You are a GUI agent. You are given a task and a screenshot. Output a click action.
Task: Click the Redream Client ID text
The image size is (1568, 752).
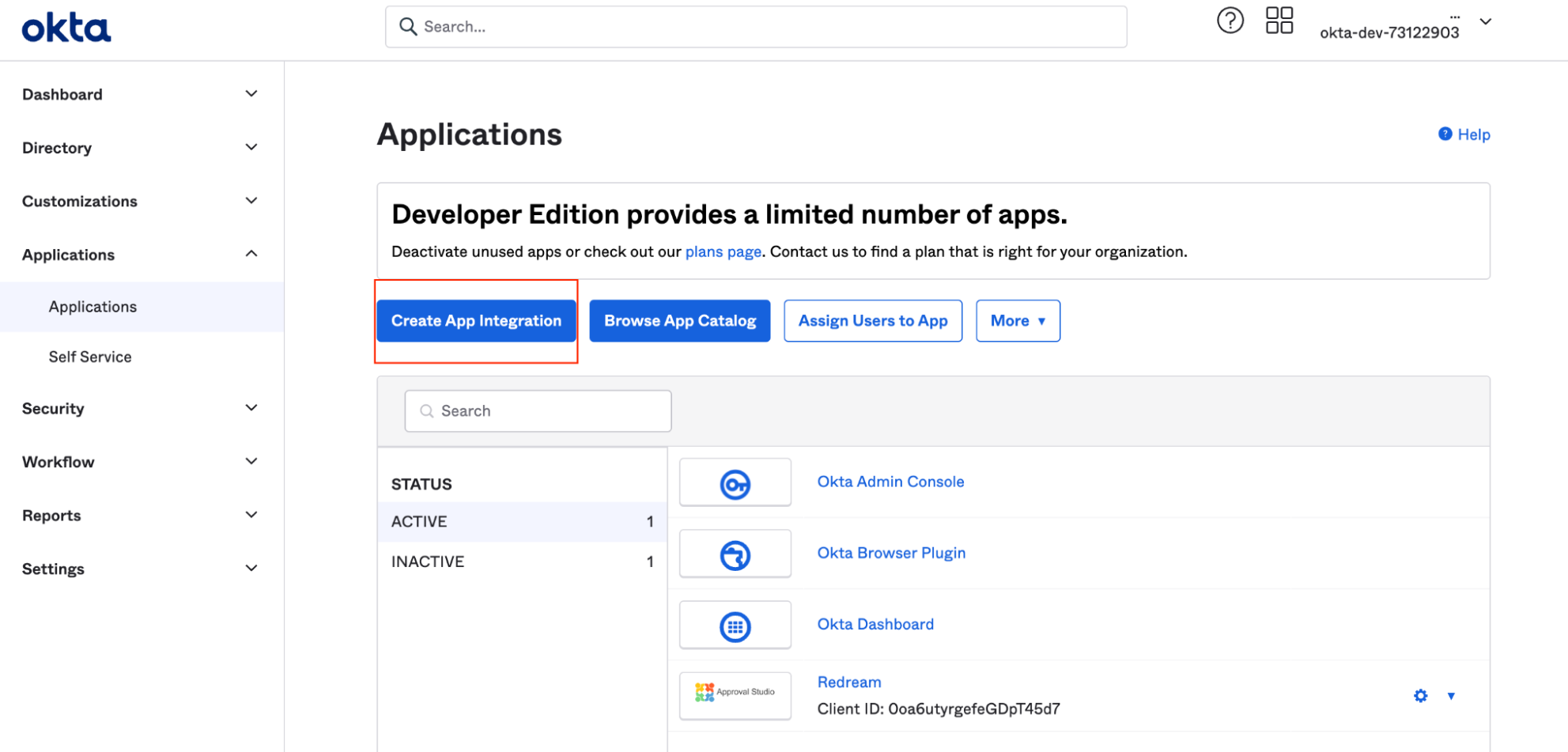pos(938,709)
